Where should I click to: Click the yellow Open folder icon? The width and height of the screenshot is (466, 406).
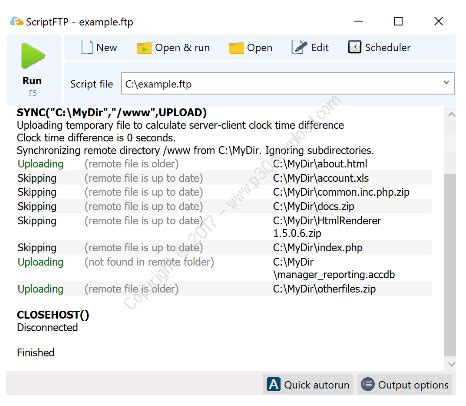point(236,48)
